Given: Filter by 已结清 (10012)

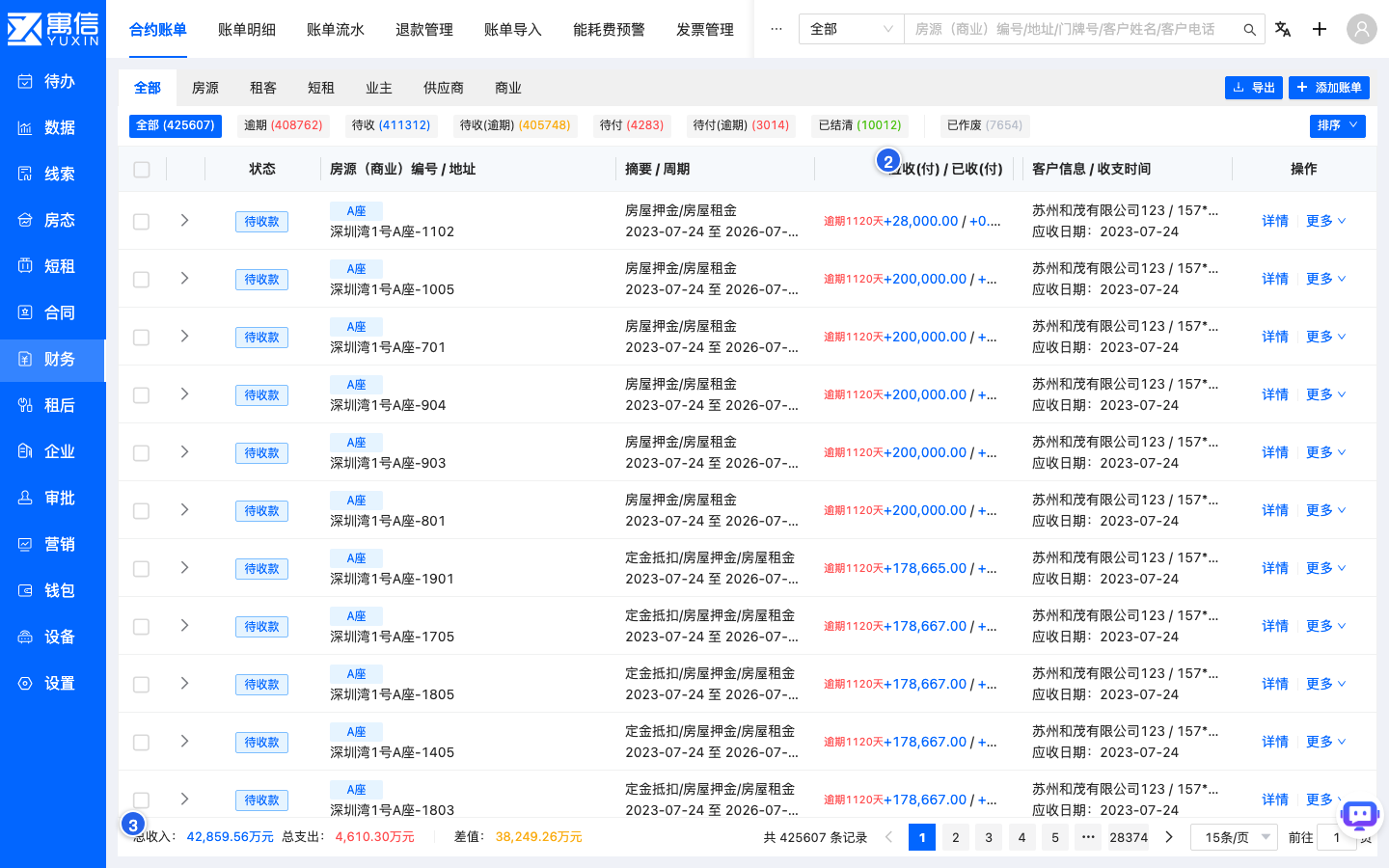Looking at the screenshot, I should click(860, 125).
